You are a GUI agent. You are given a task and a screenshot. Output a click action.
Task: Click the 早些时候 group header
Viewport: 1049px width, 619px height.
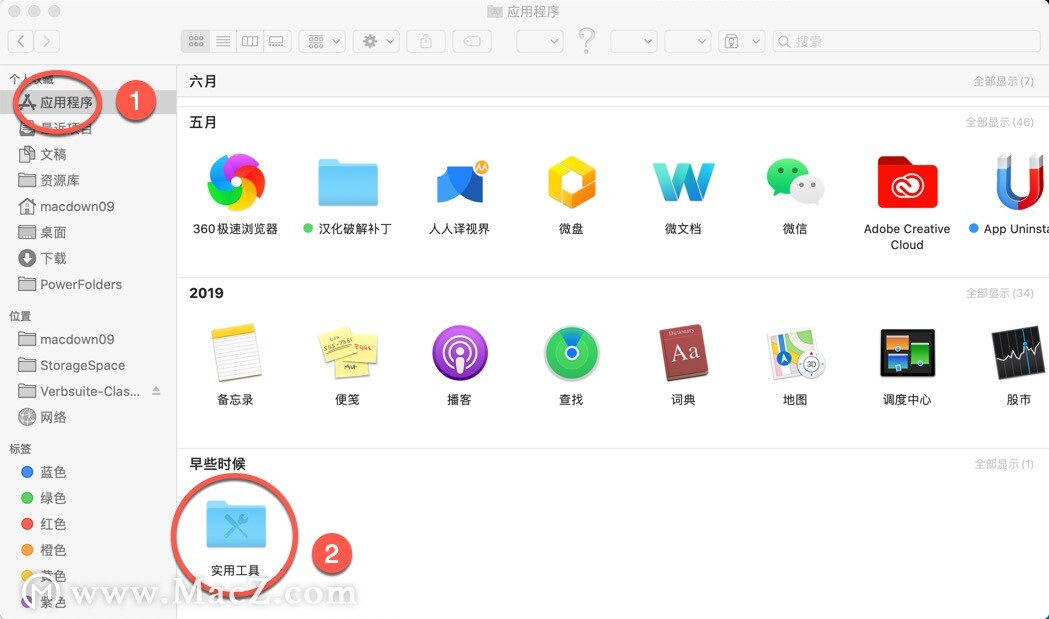click(x=217, y=464)
